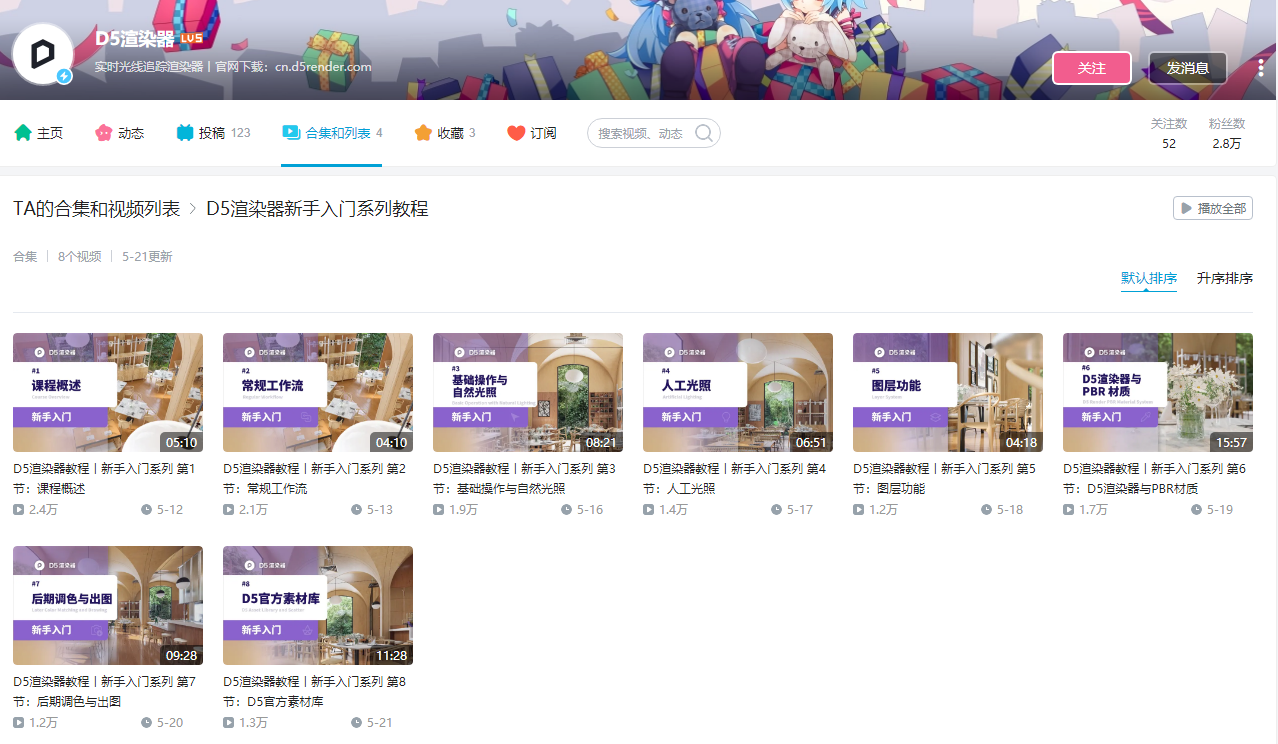
Task: View the 粉丝数 2.8万 count
Action: coord(1227,133)
